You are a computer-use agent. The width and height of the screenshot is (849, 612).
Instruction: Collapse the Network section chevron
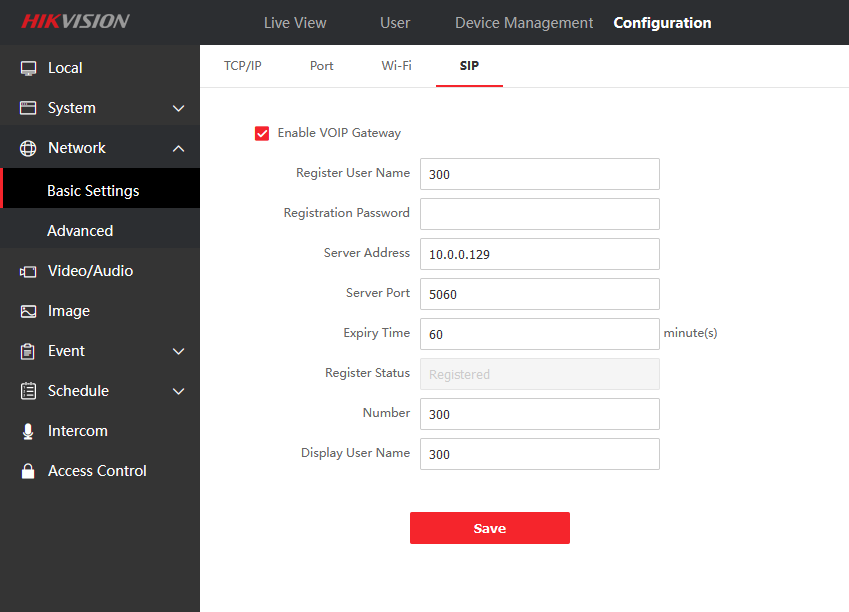pyautogui.click(x=179, y=148)
